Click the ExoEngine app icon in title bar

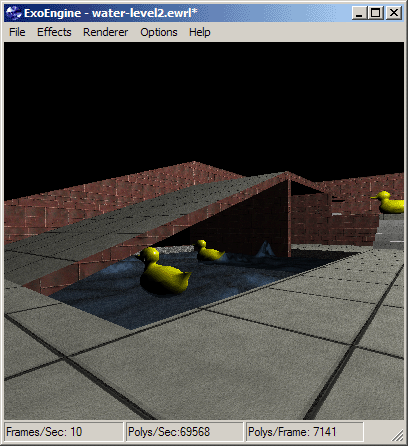point(13,13)
